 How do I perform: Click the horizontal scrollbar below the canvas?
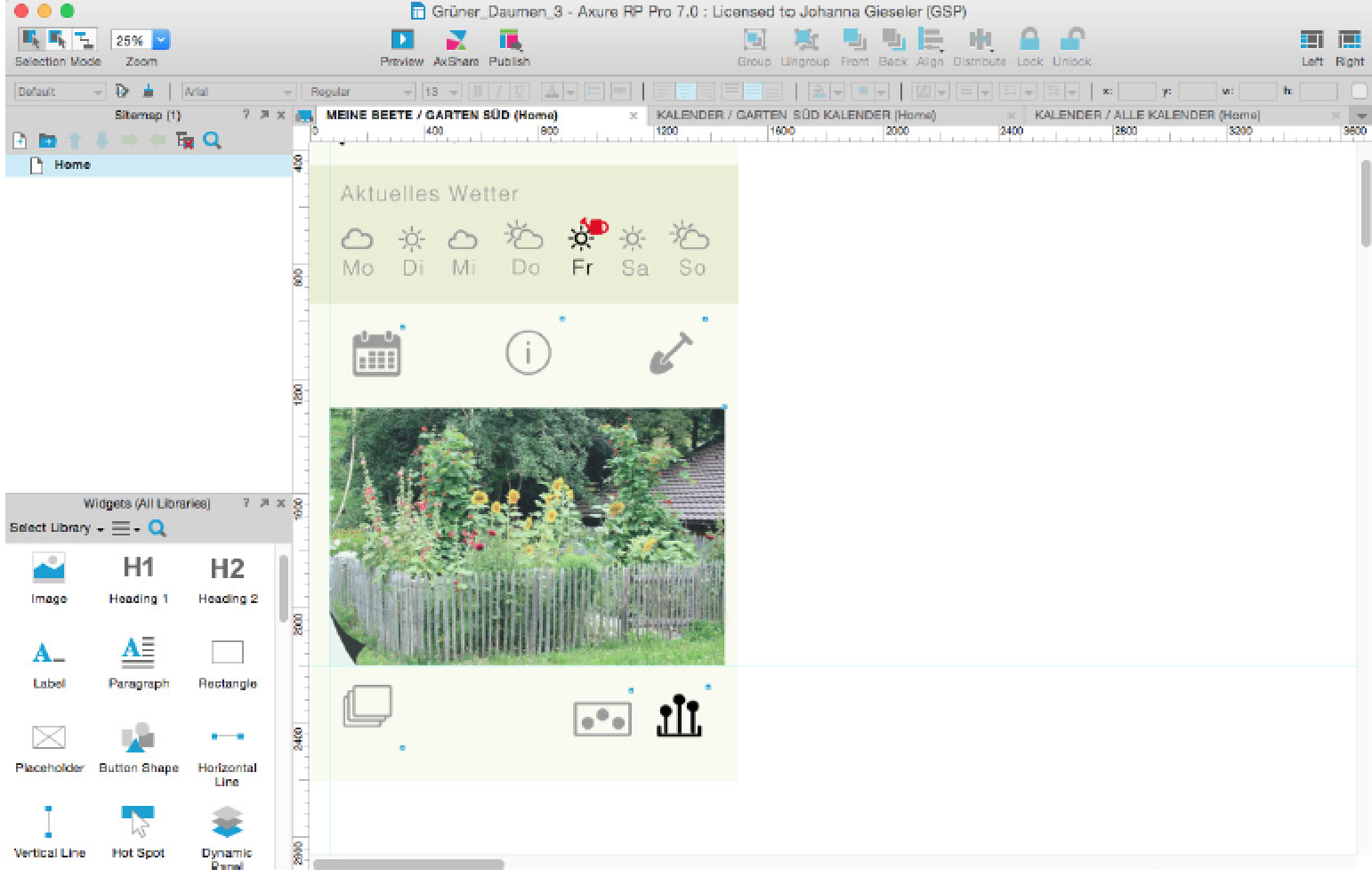(x=409, y=865)
